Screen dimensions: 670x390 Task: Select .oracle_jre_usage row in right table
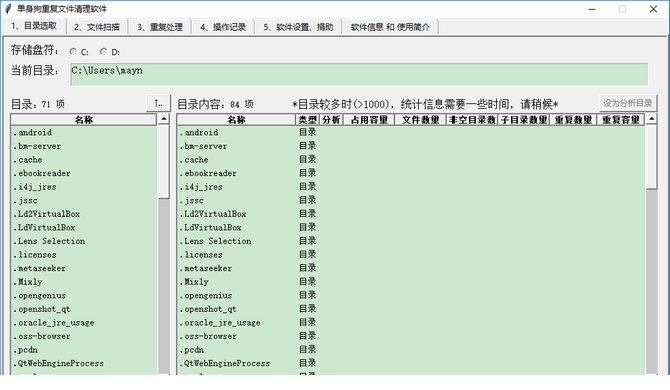[x=411, y=323]
